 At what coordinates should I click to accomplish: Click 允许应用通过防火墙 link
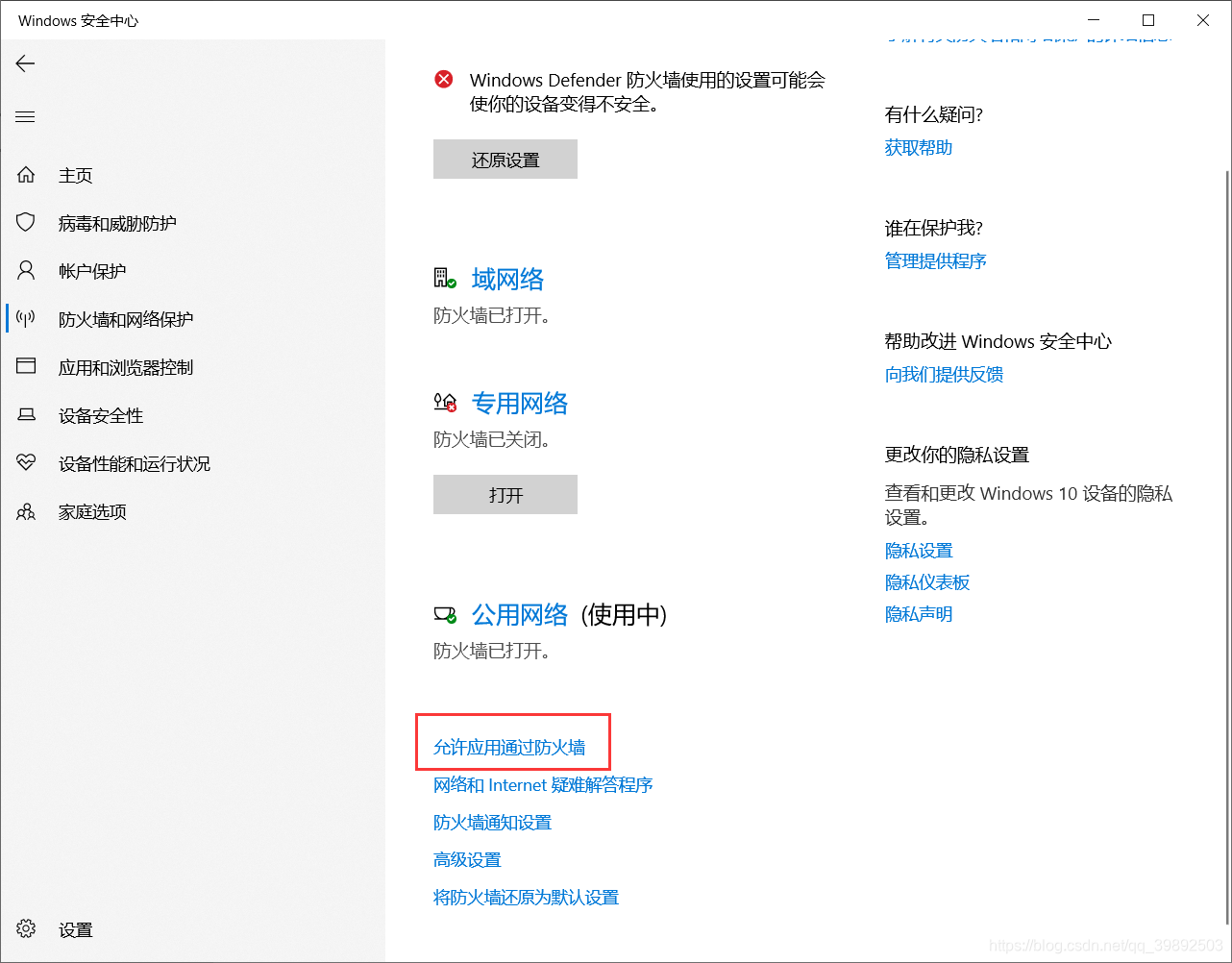[x=509, y=748]
